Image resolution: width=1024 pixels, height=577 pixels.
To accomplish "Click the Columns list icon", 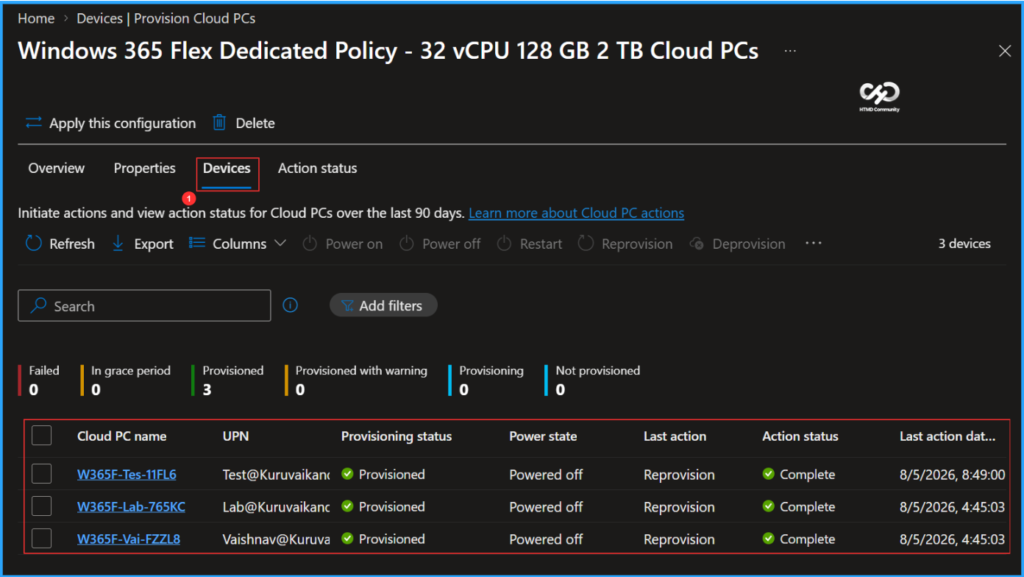I will tap(197, 243).
